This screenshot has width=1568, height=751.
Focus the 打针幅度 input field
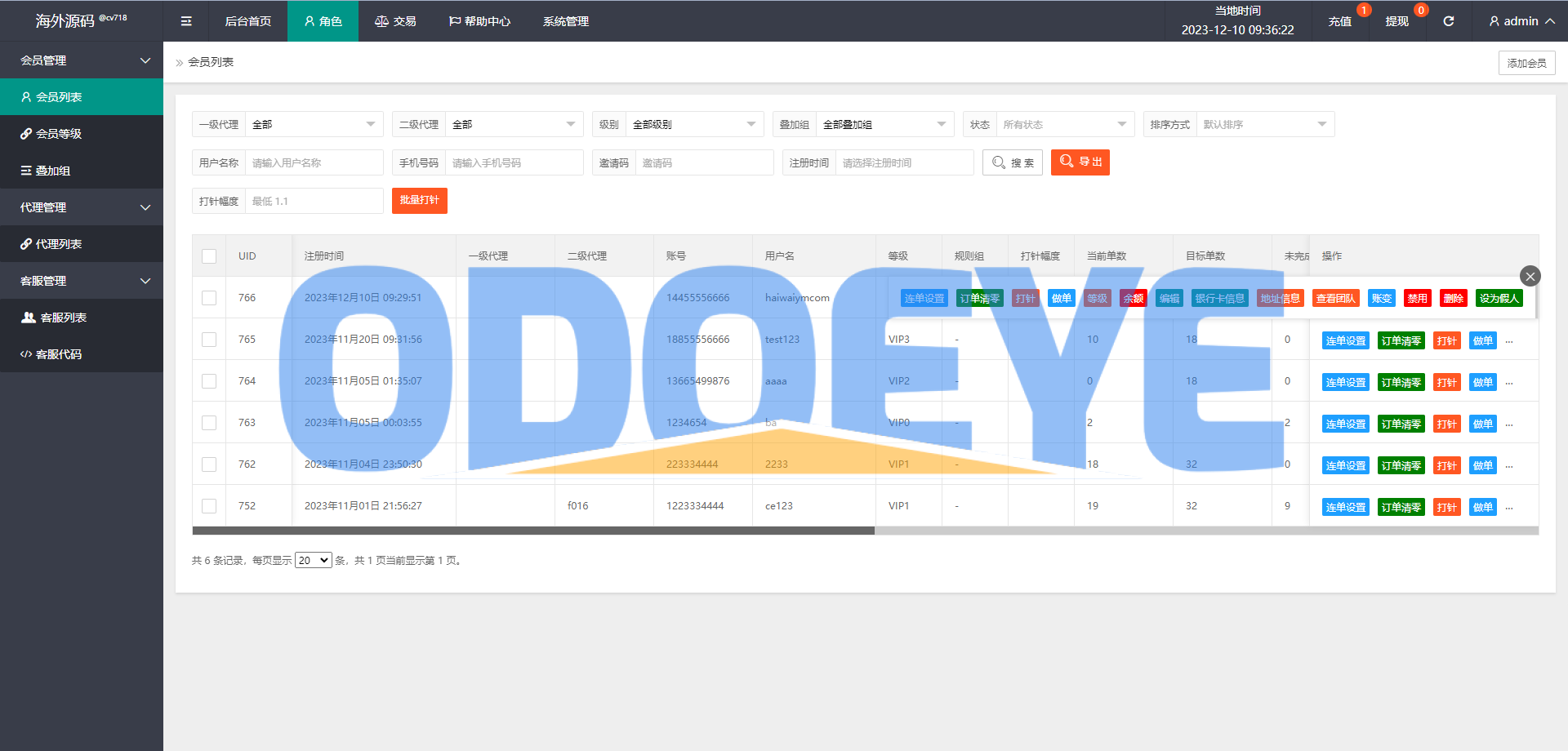tap(314, 201)
